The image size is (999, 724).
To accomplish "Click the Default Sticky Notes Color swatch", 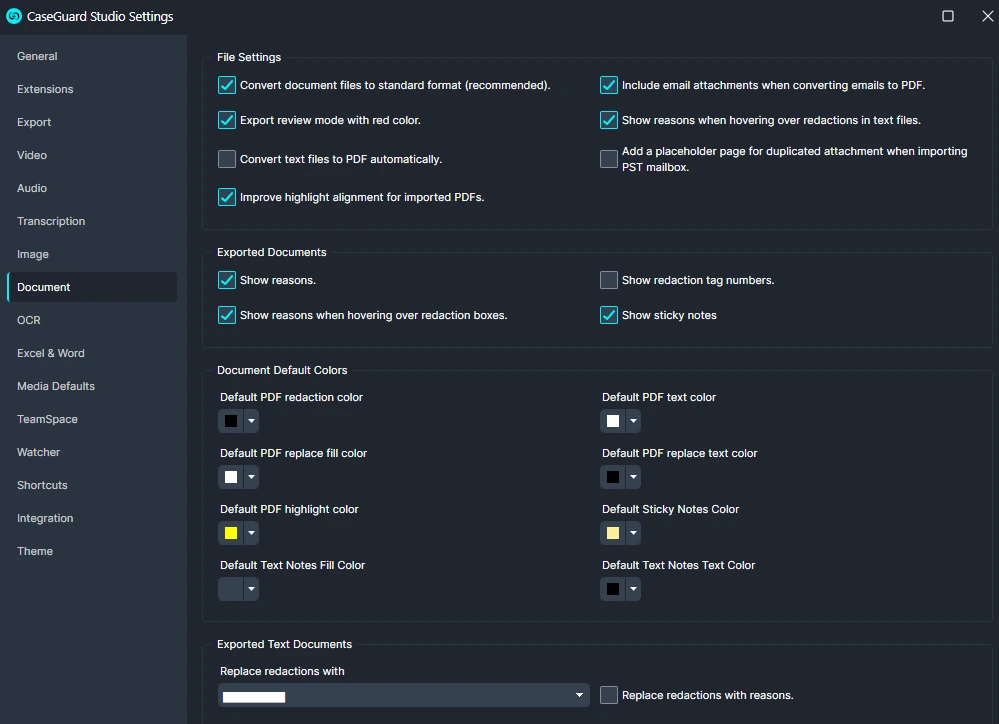I will 613,533.
